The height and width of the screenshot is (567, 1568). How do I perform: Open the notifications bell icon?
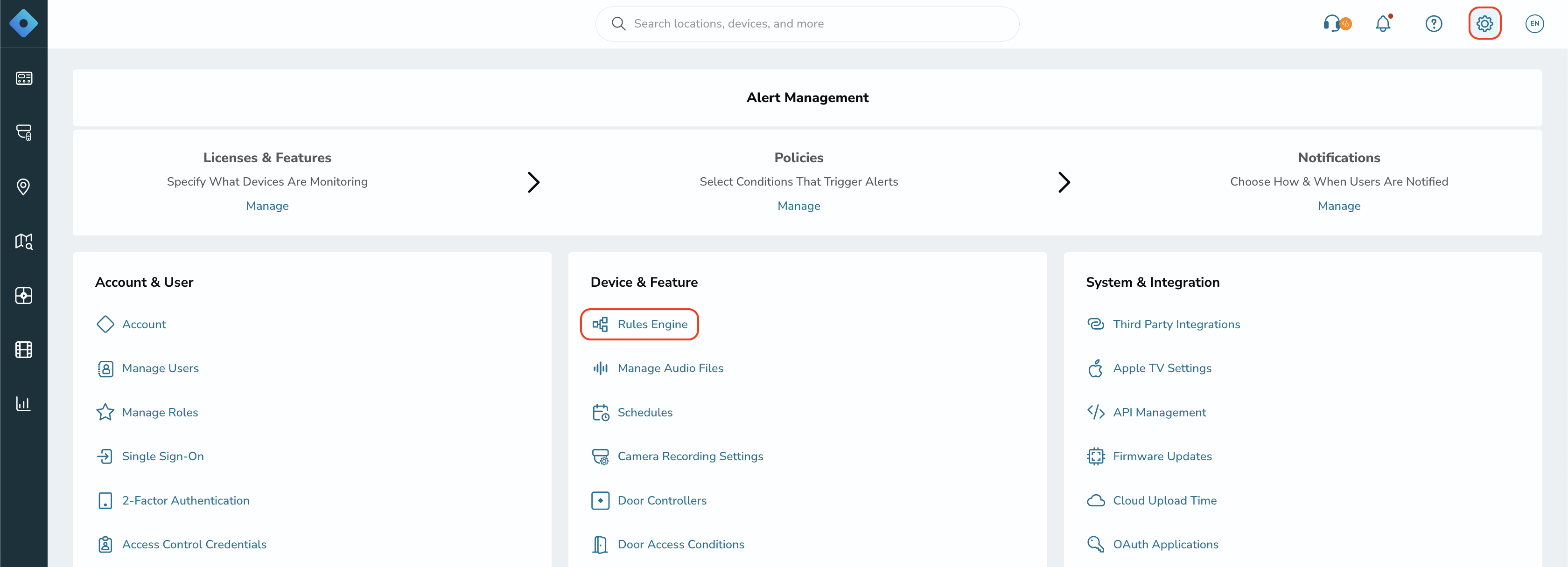point(1384,24)
